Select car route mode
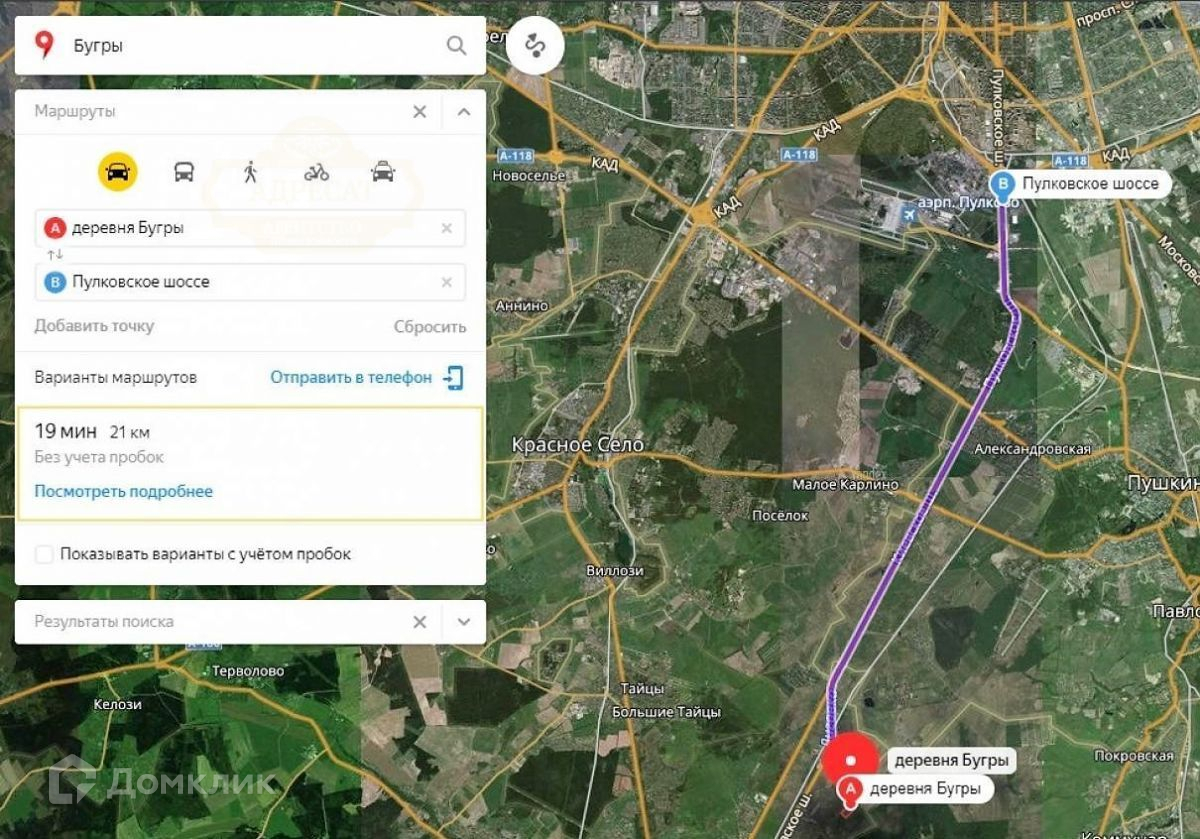 point(118,172)
